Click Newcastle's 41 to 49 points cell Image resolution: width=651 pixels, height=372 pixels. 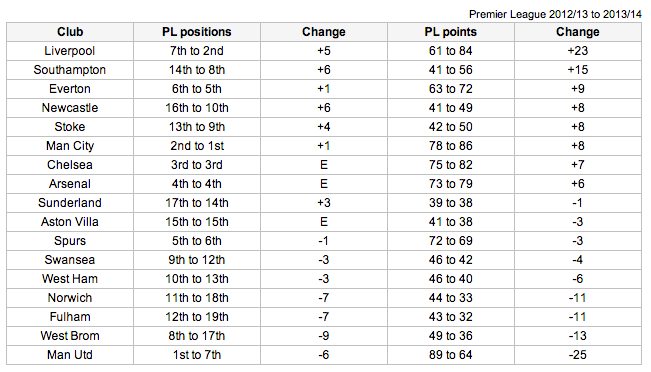450,108
